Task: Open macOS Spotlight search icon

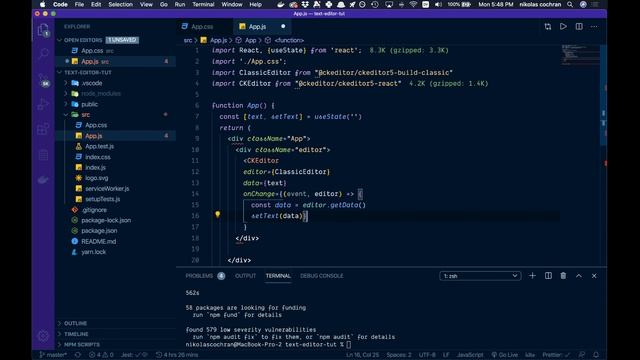Action: (570, 4)
